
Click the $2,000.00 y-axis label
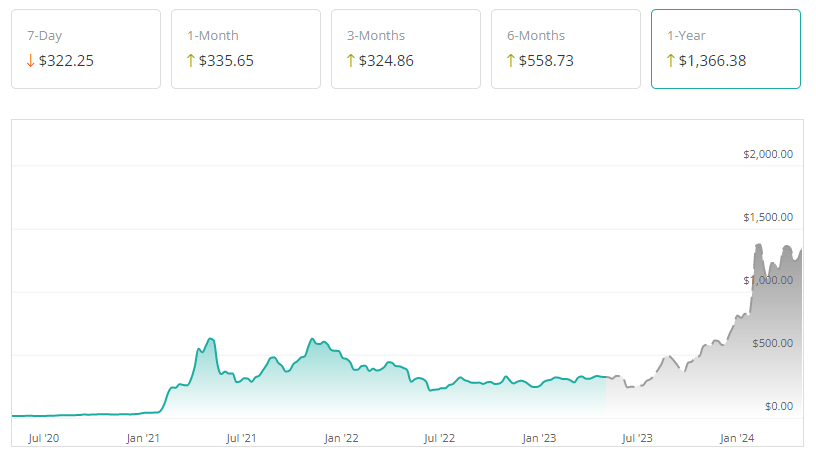[x=768, y=154]
